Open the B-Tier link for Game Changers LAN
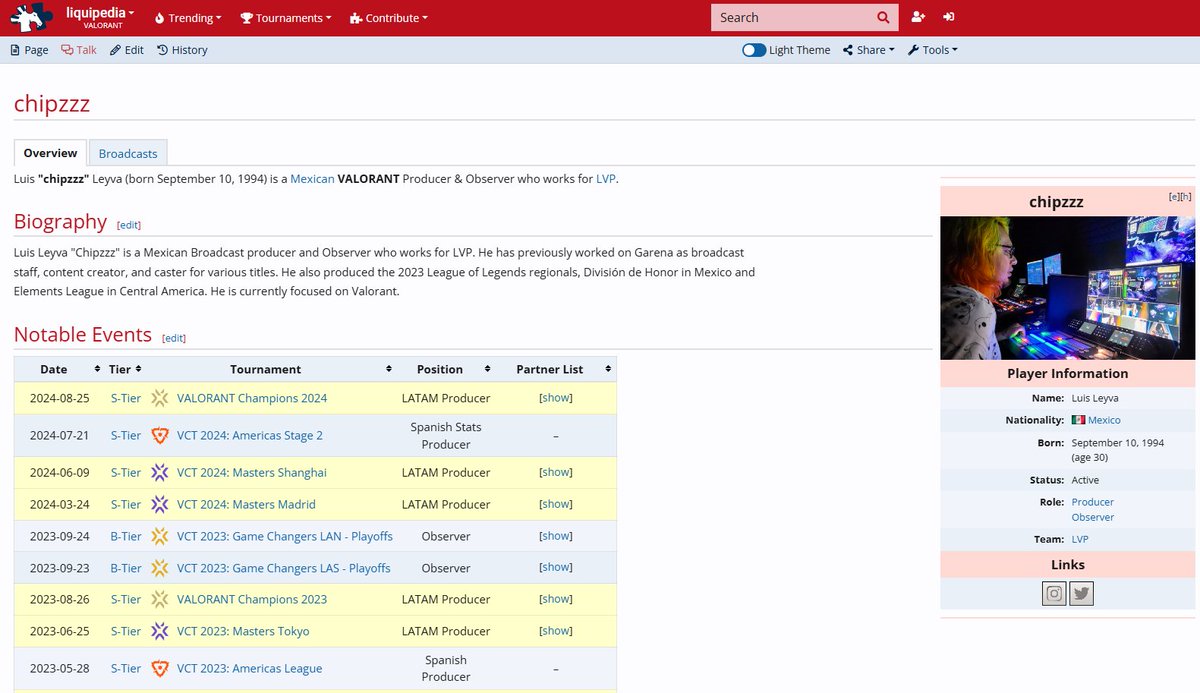 126,536
